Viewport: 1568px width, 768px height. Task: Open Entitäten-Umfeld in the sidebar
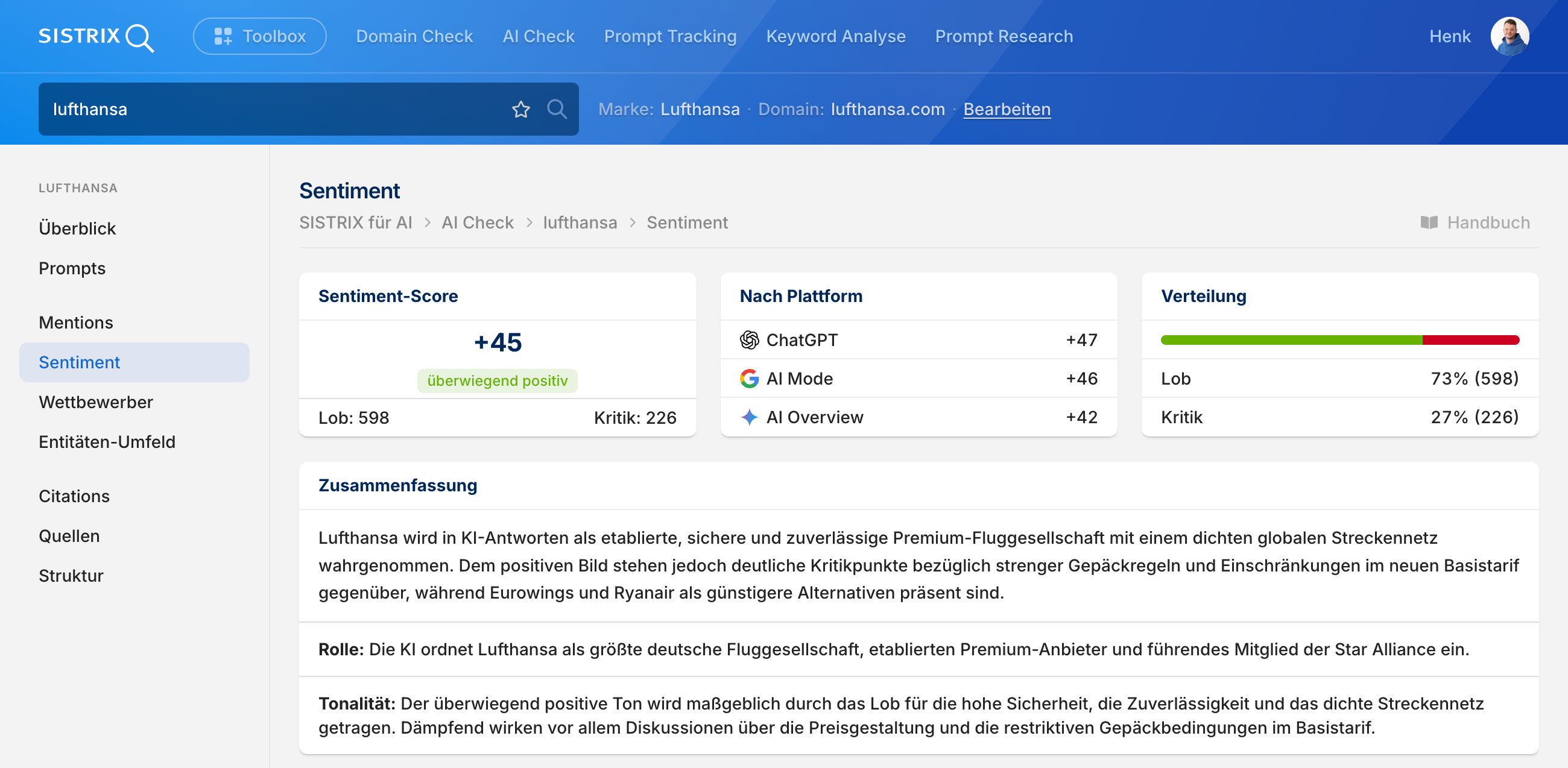tap(107, 442)
